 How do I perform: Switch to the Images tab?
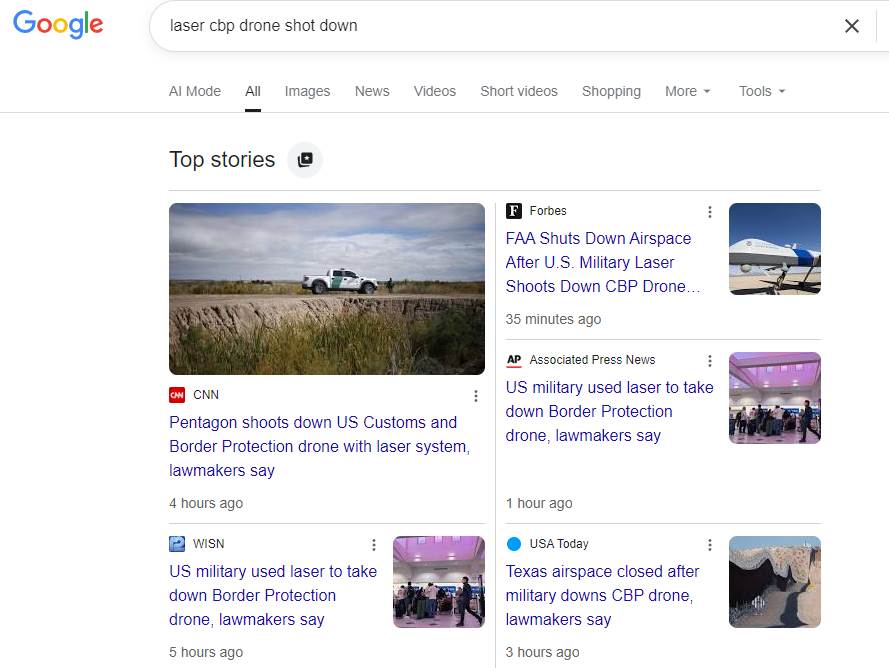coord(307,91)
